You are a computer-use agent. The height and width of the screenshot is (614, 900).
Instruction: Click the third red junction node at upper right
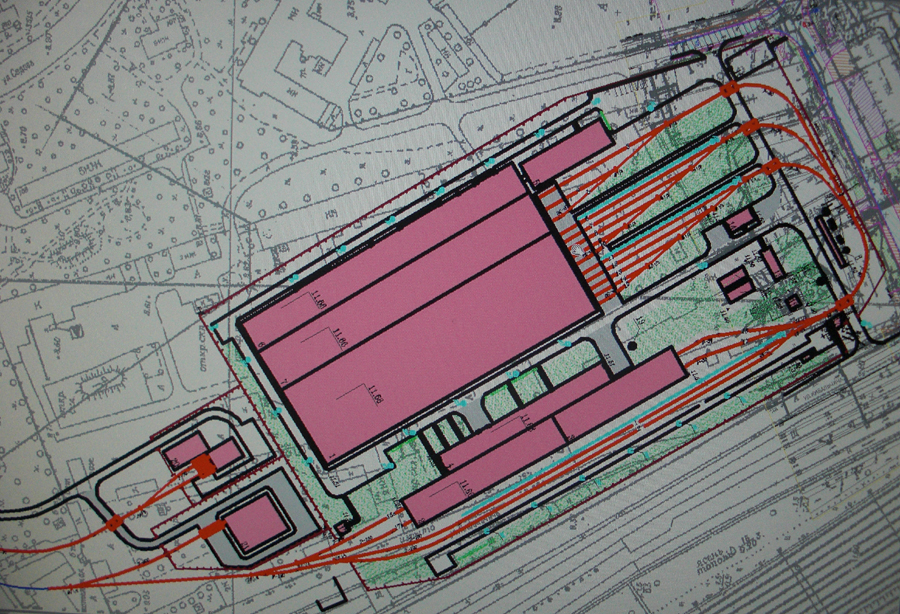(769, 168)
